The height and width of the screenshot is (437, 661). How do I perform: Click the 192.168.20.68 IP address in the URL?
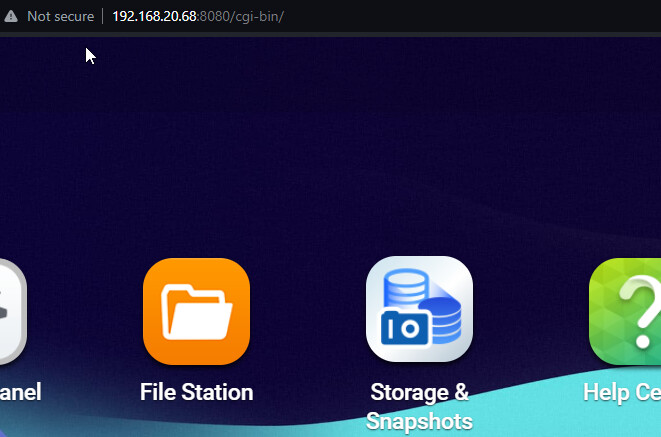155,17
